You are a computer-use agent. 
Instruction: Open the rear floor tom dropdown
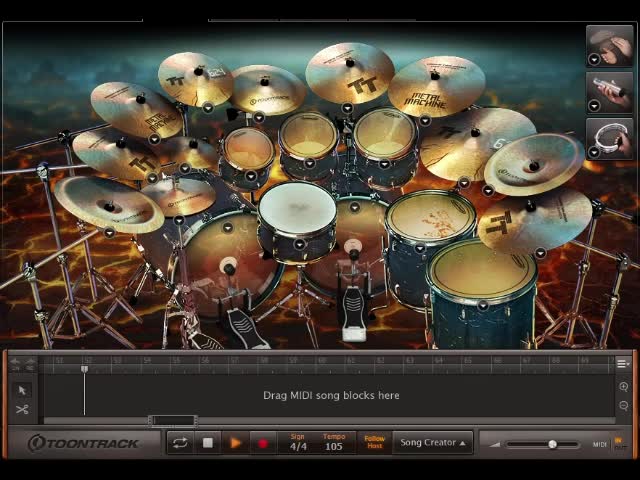[420, 248]
